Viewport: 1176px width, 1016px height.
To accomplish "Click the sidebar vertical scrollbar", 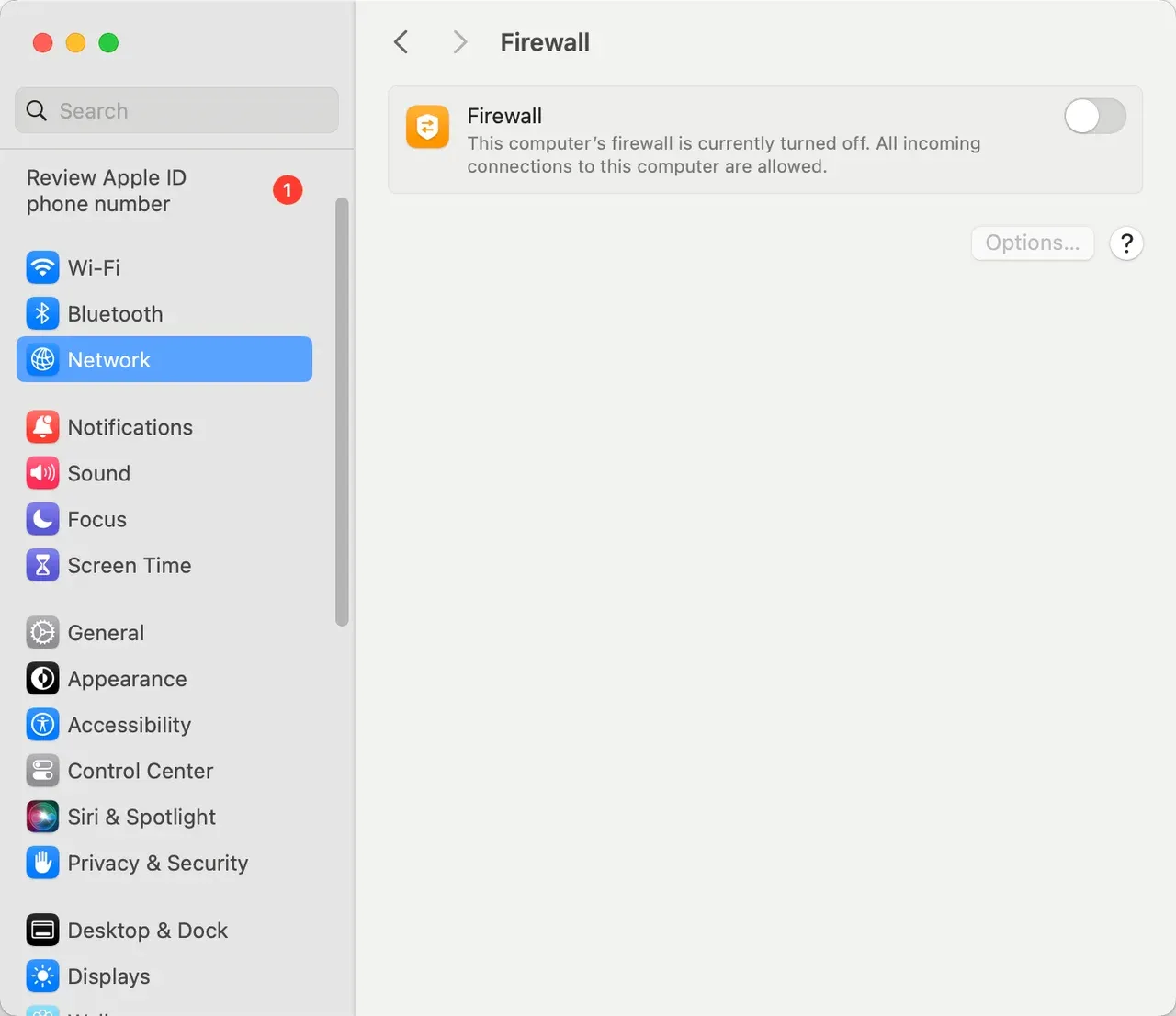I will coord(343,412).
